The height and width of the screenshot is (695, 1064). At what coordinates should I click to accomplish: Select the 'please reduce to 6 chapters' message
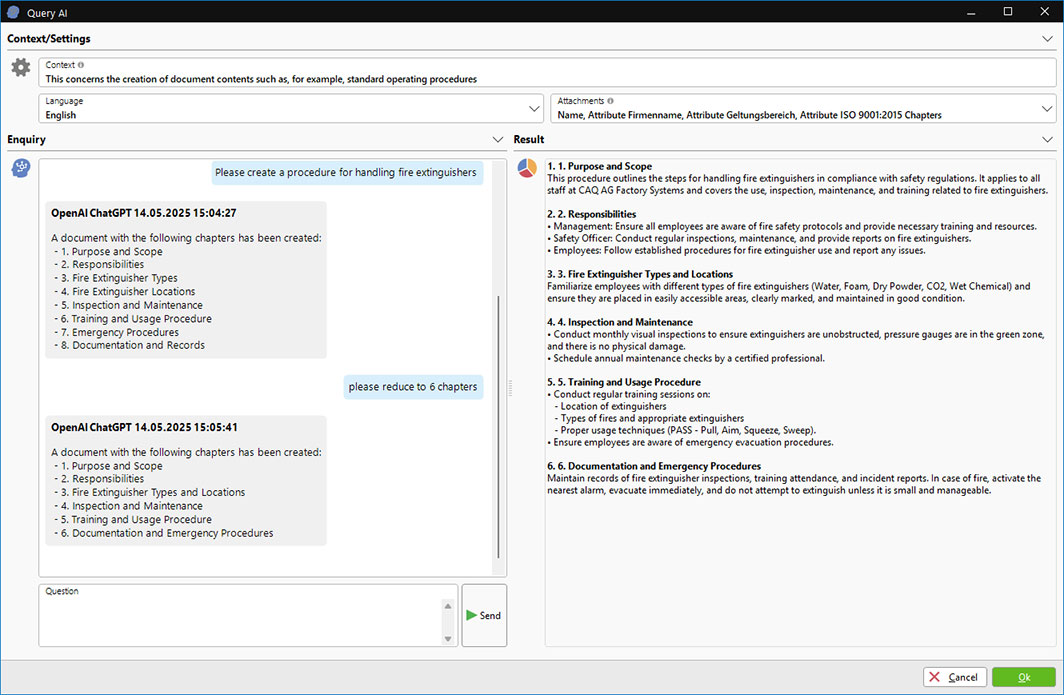pyautogui.click(x=413, y=386)
